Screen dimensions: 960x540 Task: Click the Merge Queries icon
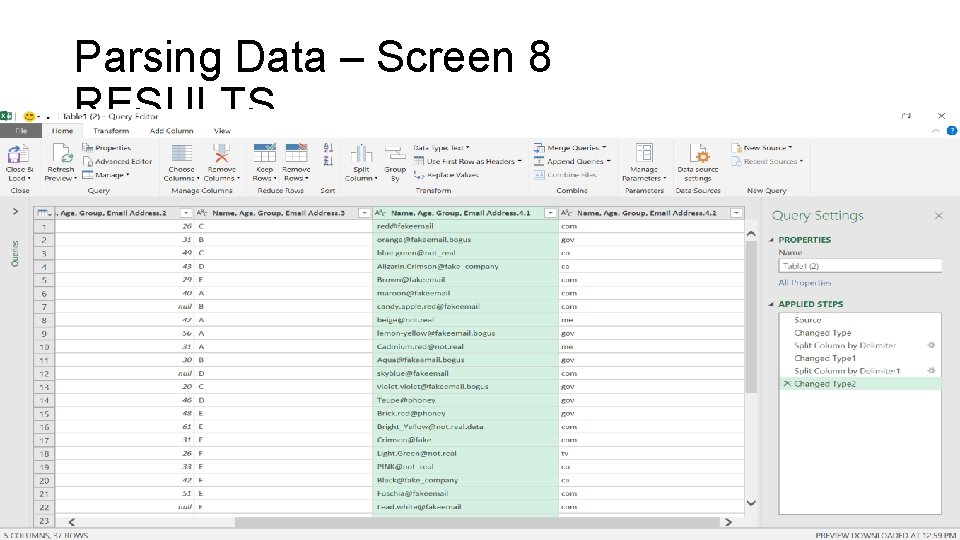[x=538, y=148]
